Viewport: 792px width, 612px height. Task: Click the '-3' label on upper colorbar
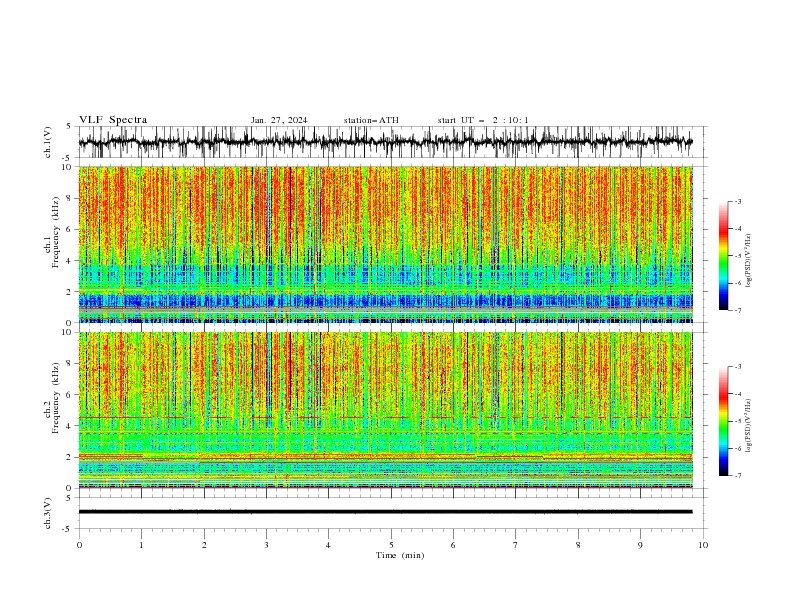pyautogui.click(x=737, y=201)
